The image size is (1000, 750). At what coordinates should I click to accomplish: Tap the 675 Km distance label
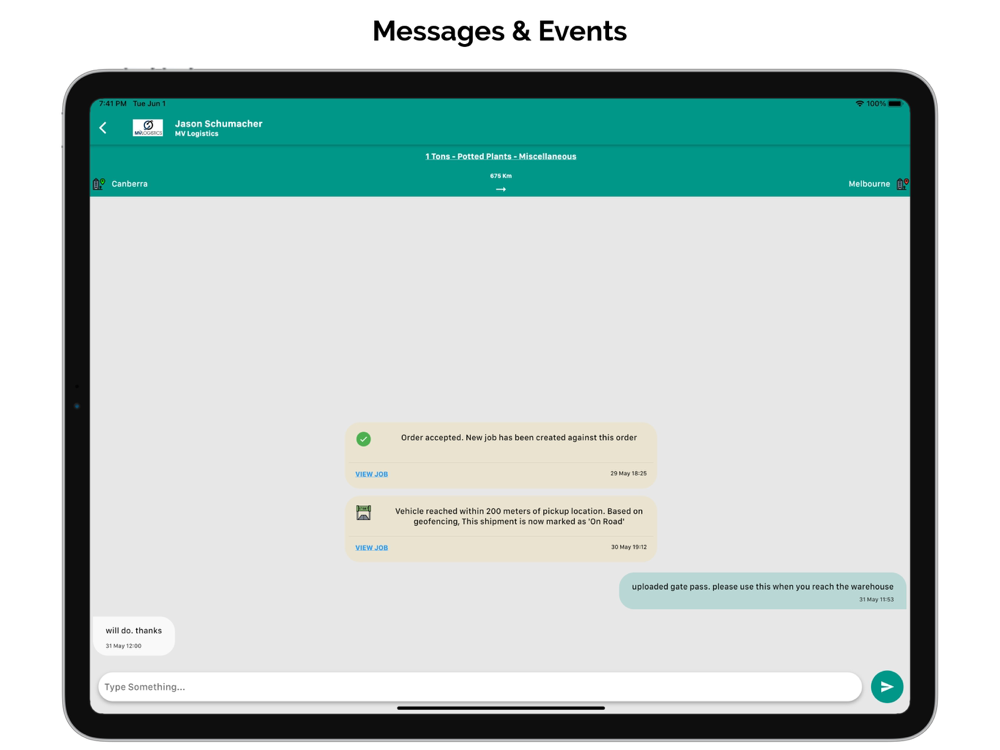[x=501, y=176]
